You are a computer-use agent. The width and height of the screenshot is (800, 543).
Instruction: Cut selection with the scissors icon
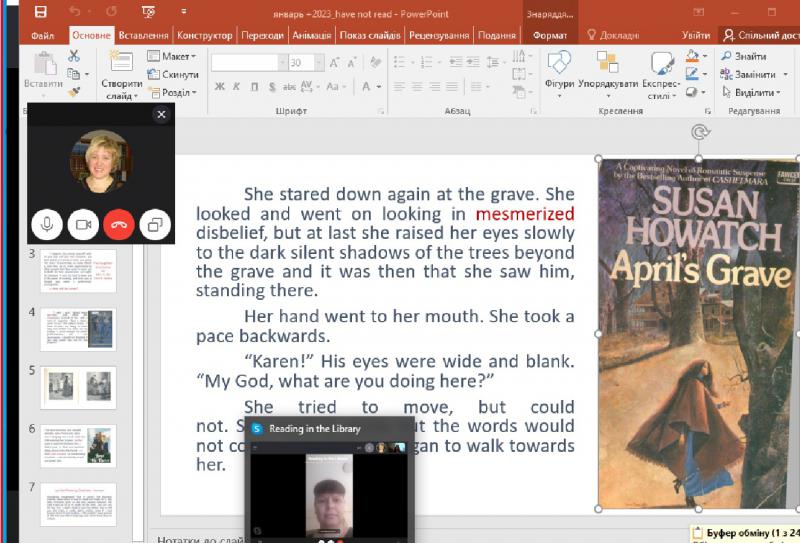tap(74, 56)
